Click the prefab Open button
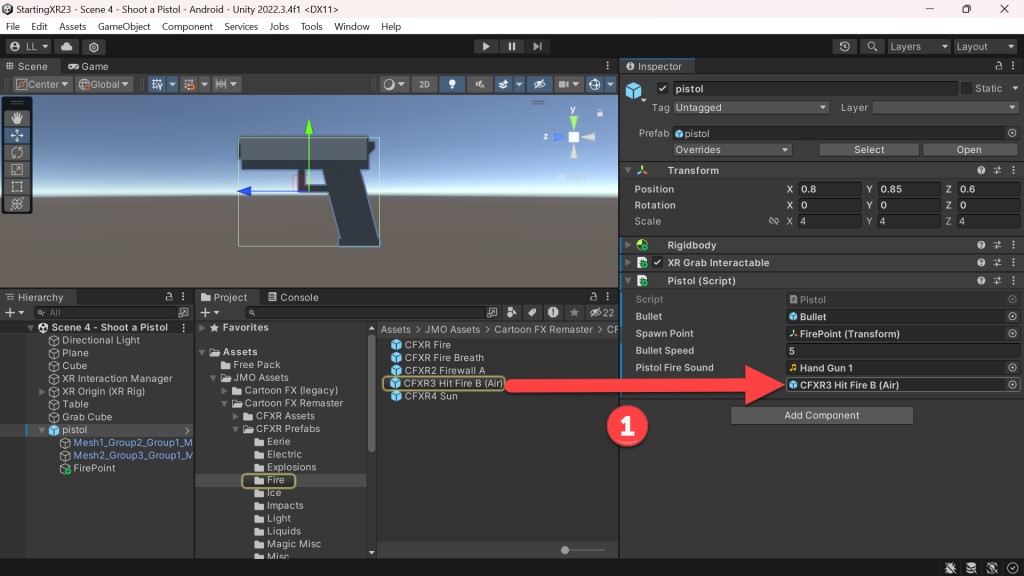This screenshot has height=576, width=1024. point(968,150)
